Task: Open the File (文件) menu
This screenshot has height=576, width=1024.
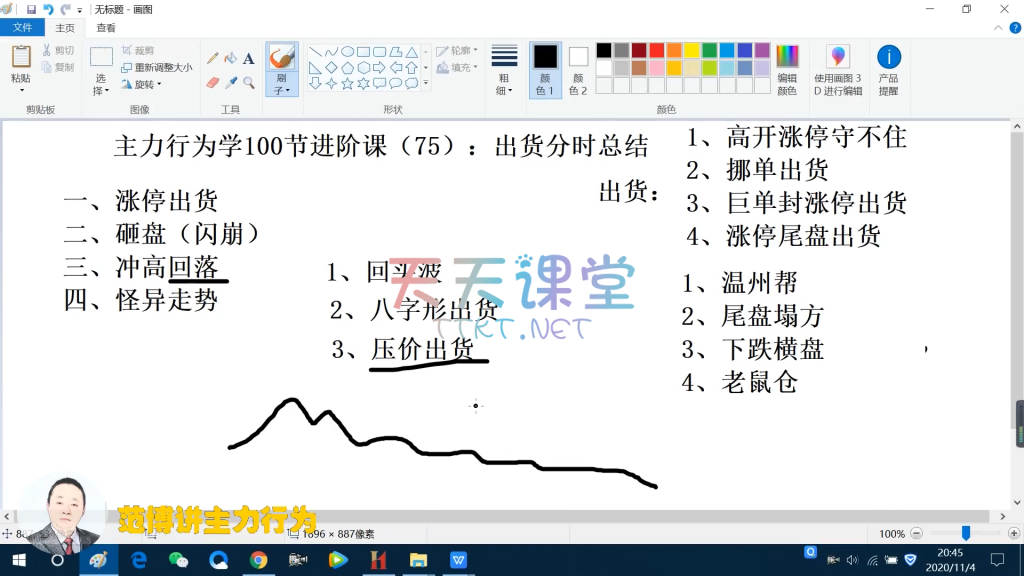Action: pos(22,28)
